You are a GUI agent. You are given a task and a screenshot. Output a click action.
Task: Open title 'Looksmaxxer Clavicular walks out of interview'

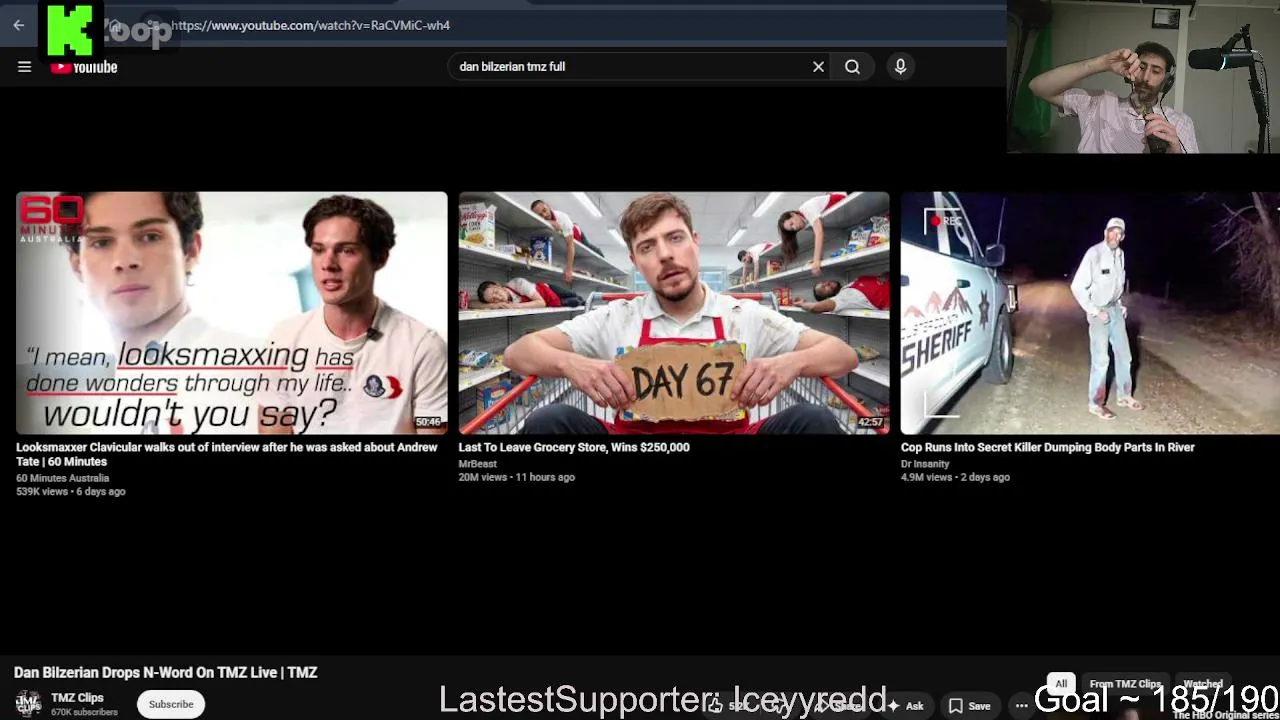pyautogui.click(x=227, y=454)
